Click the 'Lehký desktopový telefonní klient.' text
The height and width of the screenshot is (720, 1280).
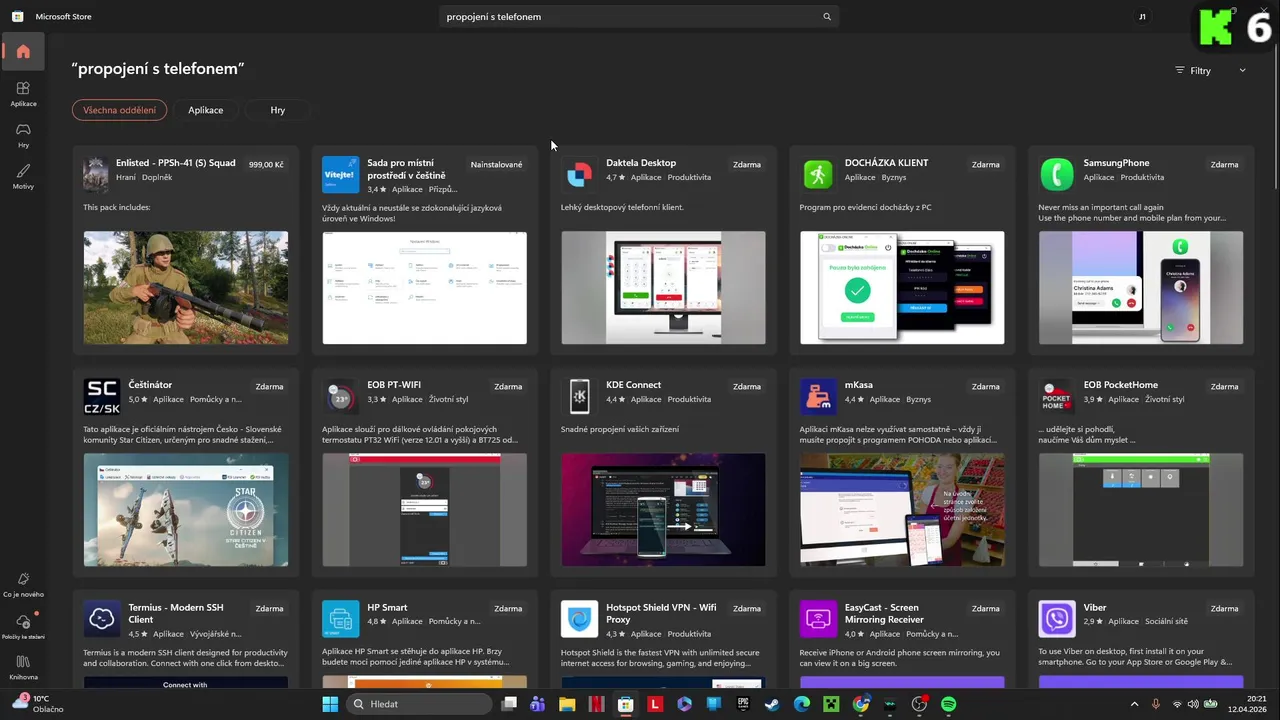pyautogui.click(x=622, y=207)
